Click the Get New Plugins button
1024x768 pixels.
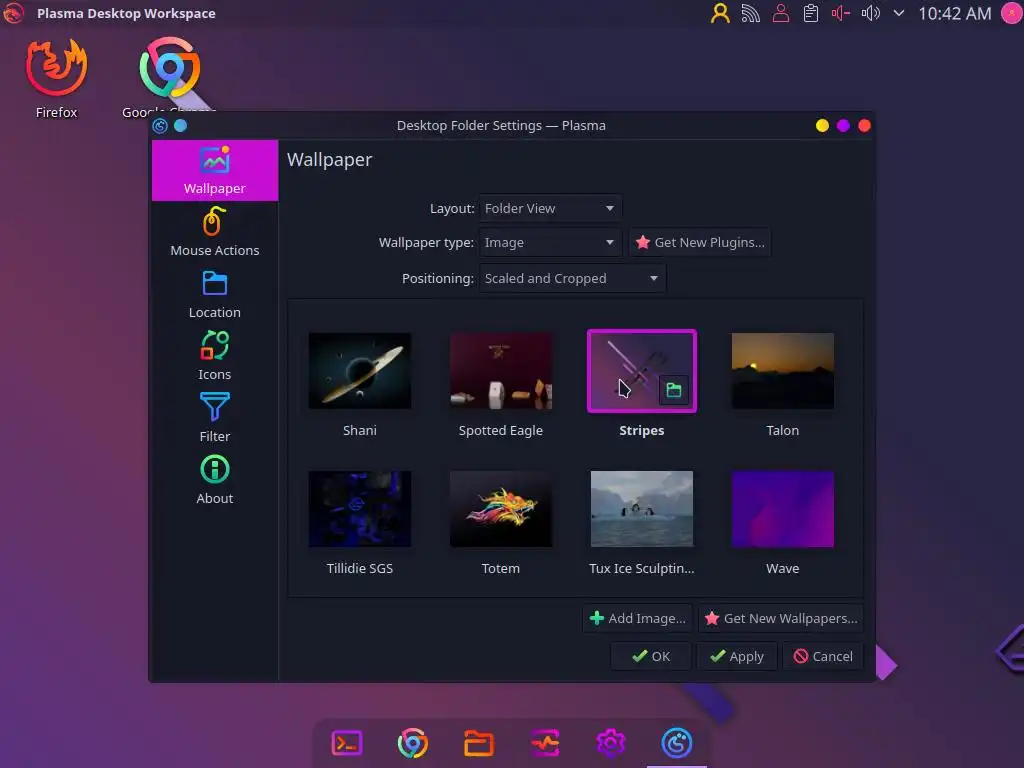(699, 242)
